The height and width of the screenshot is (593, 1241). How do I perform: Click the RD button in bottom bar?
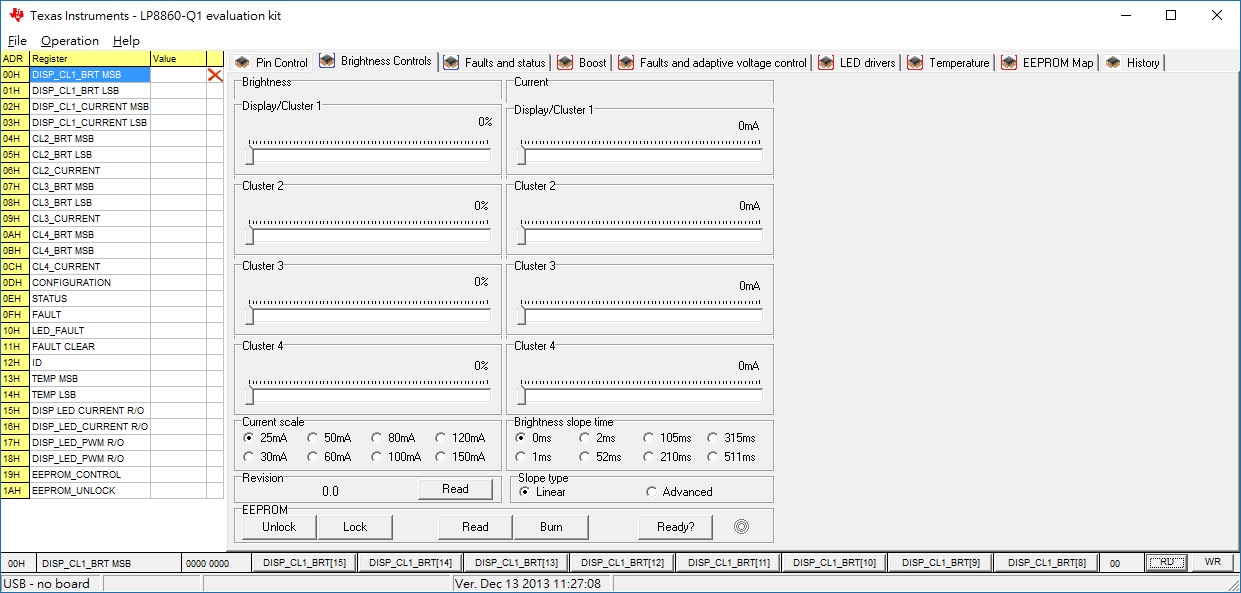pos(1166,562)
